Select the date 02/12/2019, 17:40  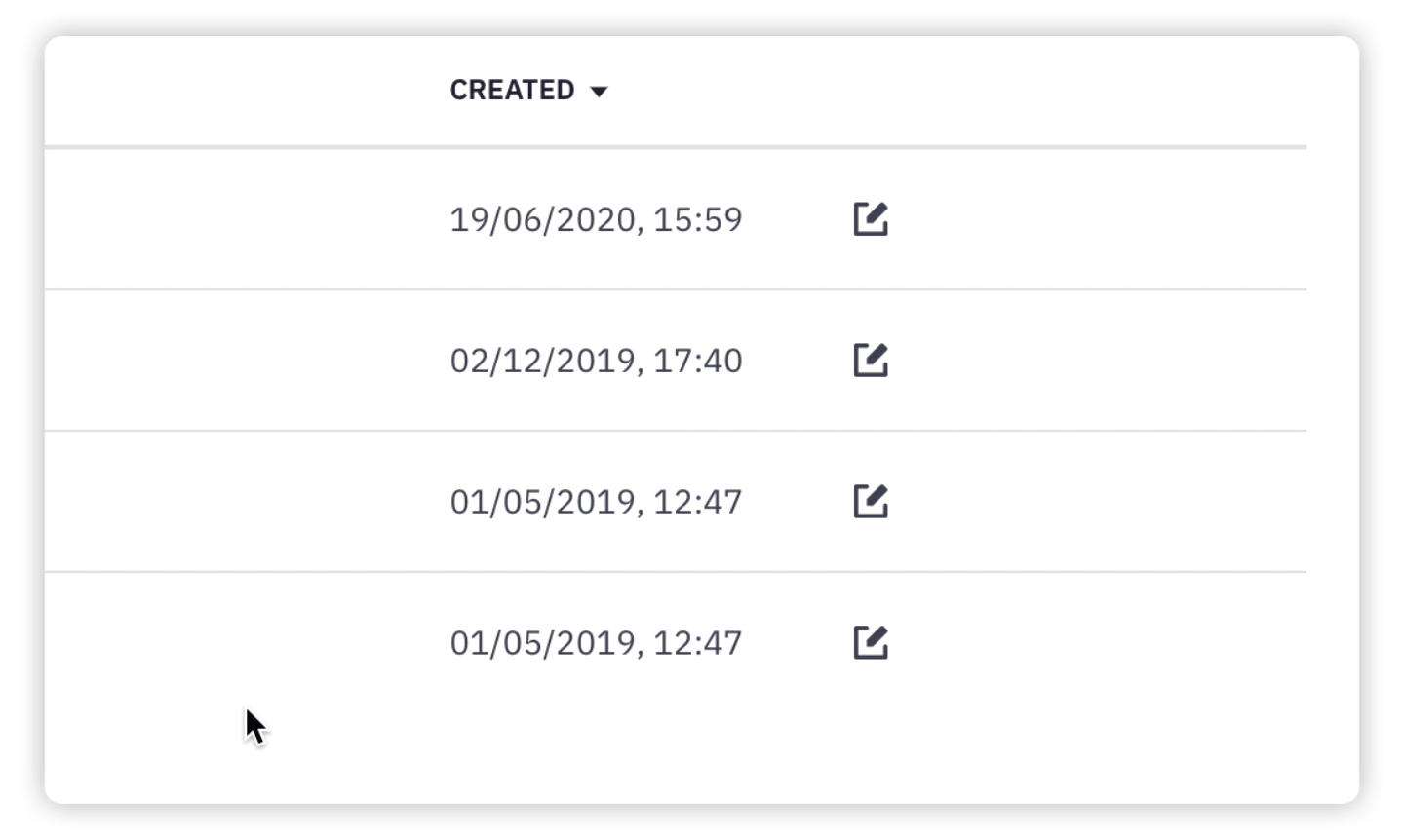596,362
